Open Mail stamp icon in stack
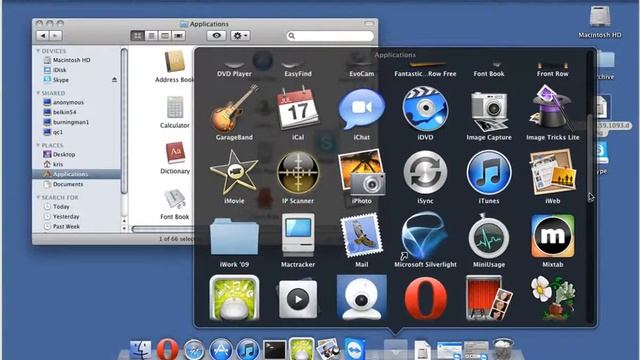The width and height of the screenshot is (640, 360). [361, 236]
